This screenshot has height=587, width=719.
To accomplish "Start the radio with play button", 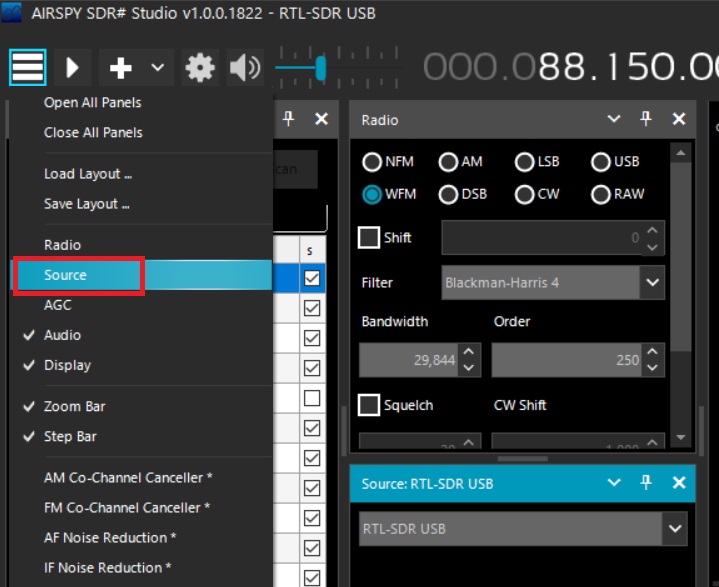I will (x=72, y=67).
